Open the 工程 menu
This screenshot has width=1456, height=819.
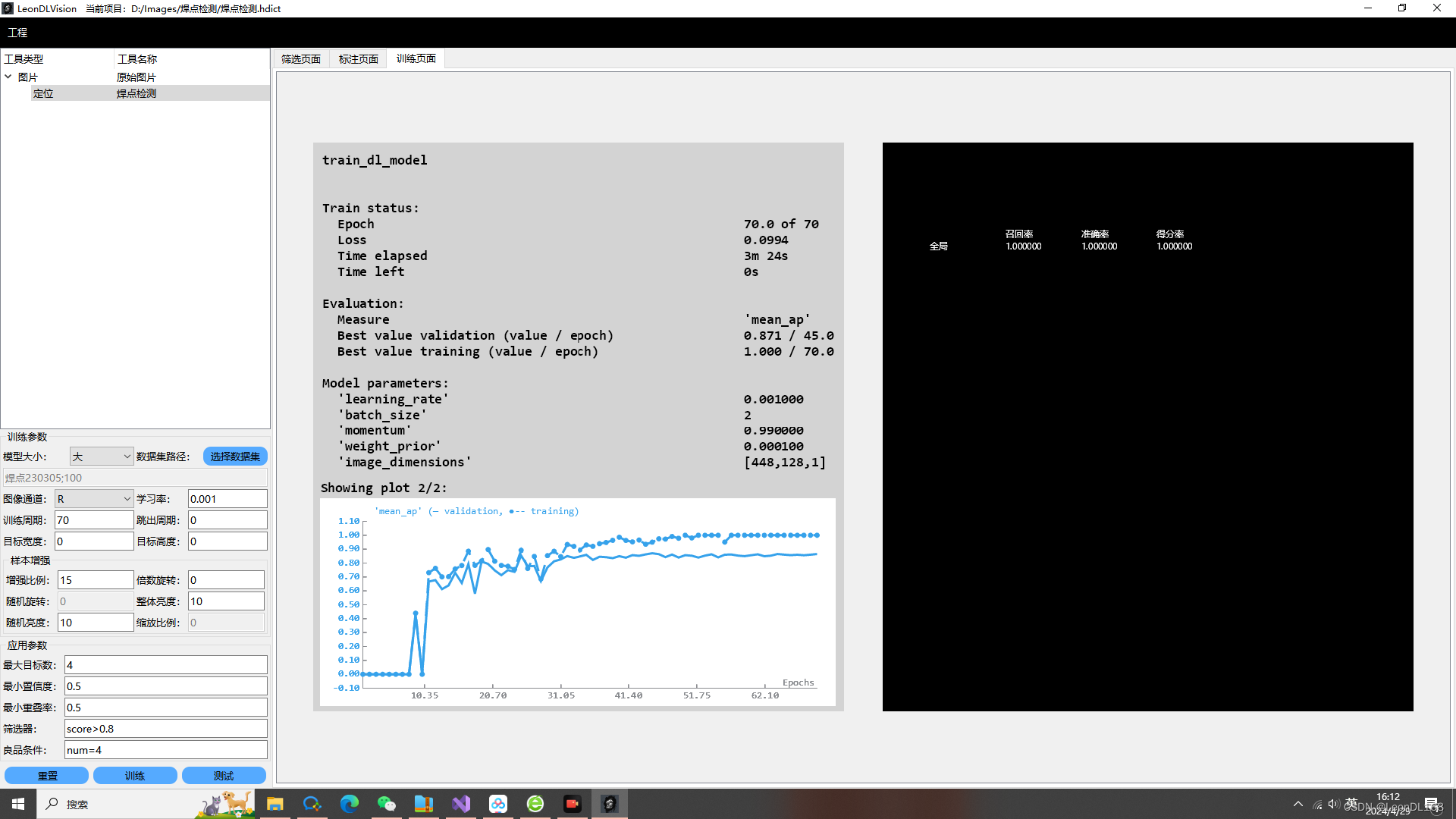(x=17, y=33)
